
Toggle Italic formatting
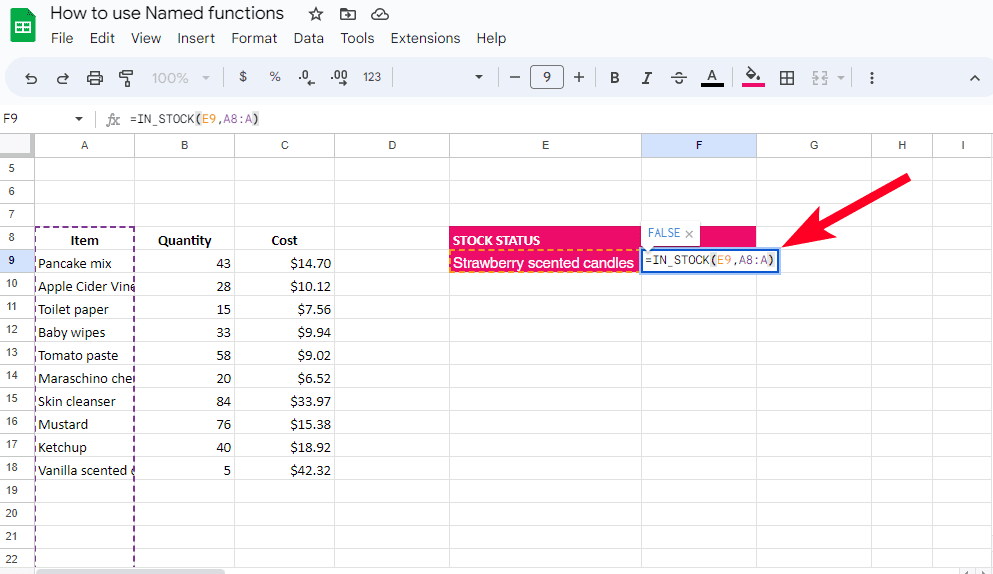click(x=646, y=78)
